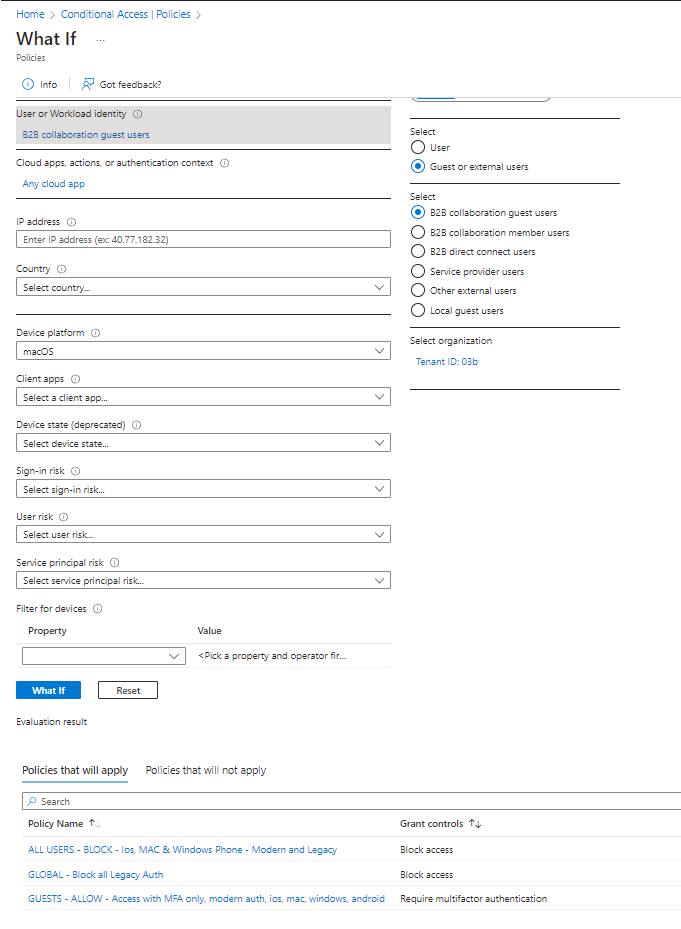Viewport: 681px width, 929px height.
Task: Go to Home breadcrumb
Action: coord(30,14)
